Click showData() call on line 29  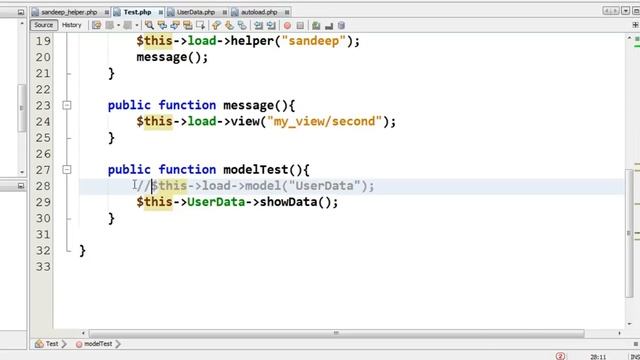tap(295, 202)
